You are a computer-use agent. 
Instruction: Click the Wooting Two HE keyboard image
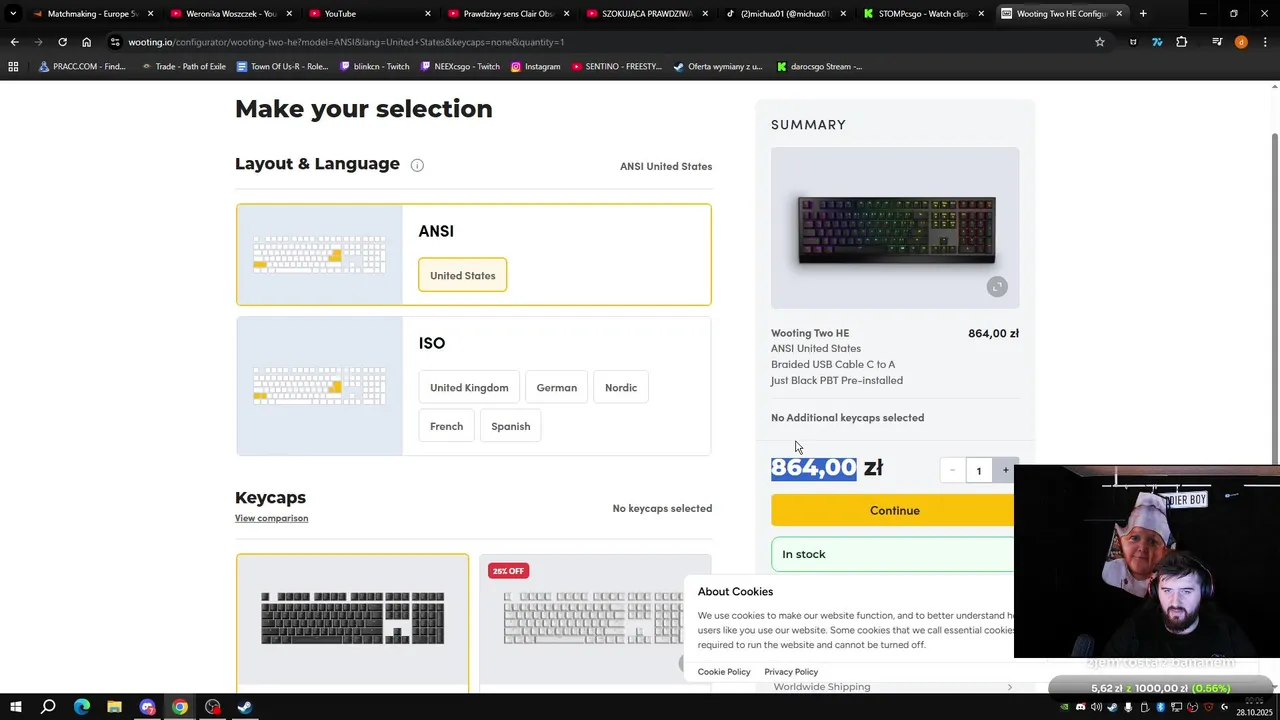(x=895, y=228)
